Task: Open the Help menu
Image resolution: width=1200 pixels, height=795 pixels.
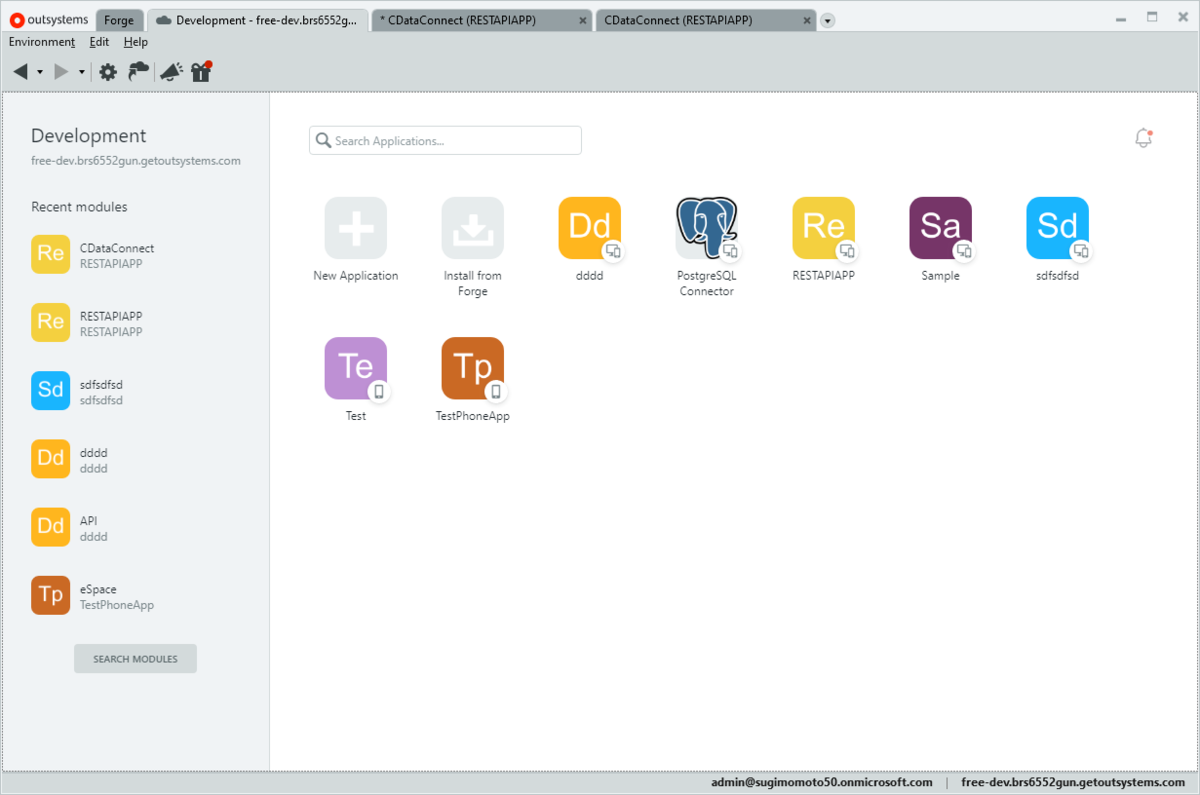Action: tap(136, 42)
